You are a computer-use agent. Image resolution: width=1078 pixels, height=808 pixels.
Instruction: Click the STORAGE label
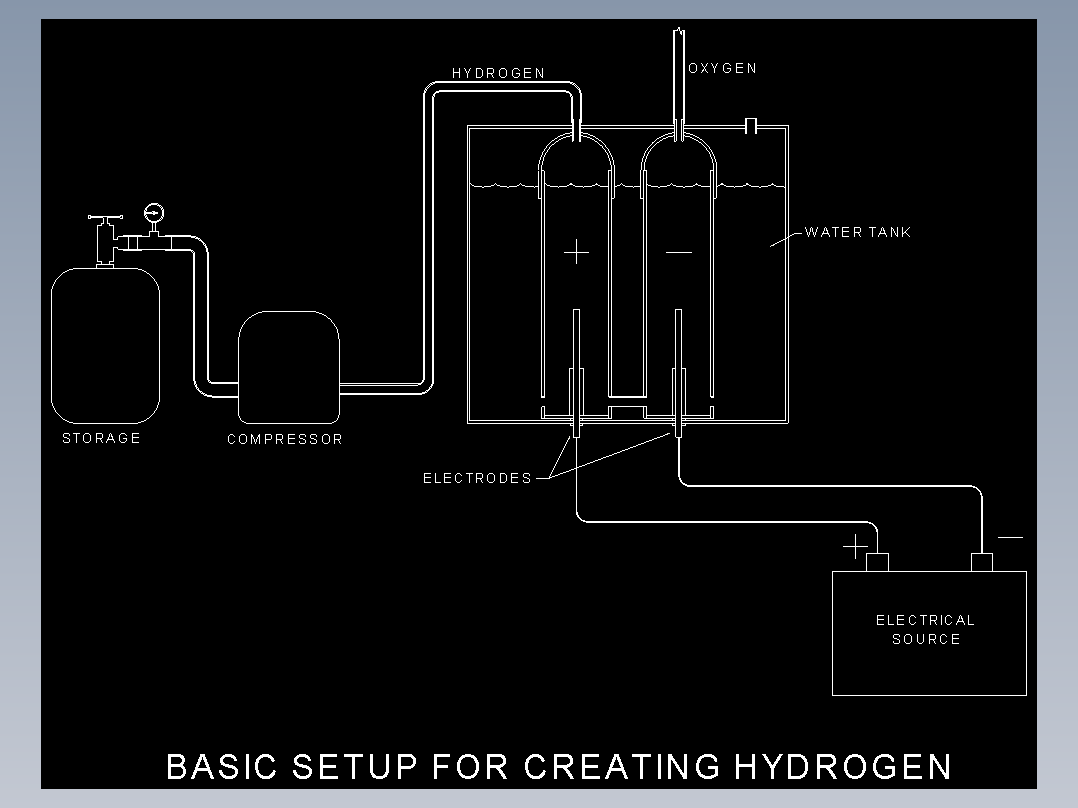point(101,438)
